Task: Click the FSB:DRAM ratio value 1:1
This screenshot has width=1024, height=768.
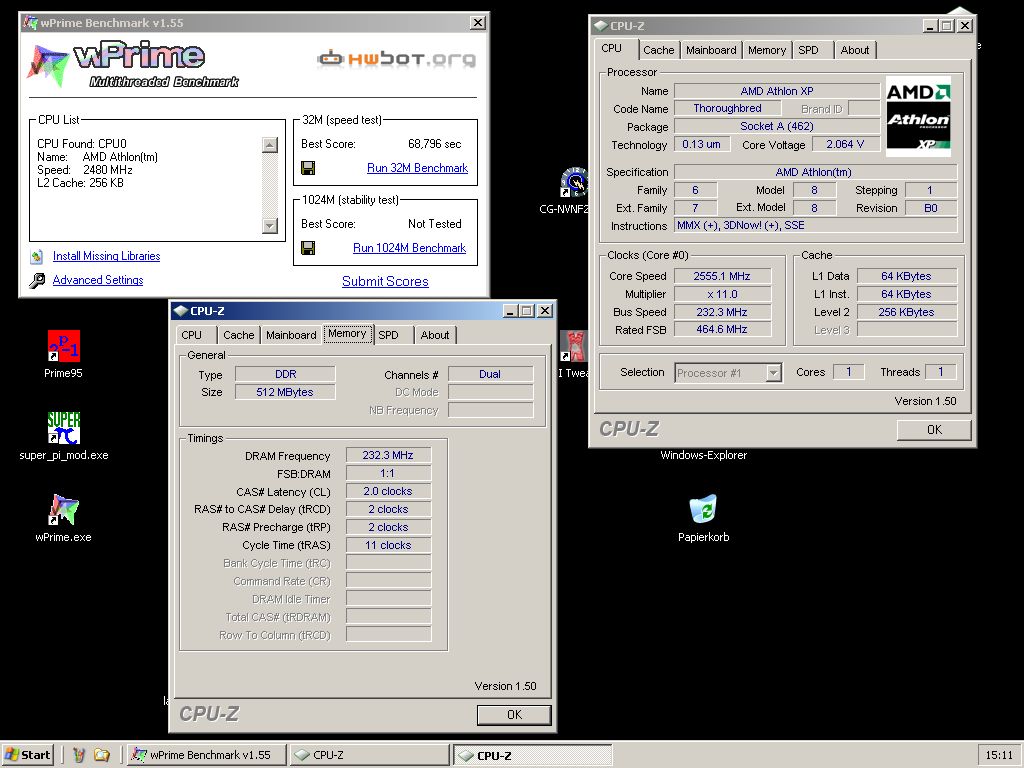Action: (388, 473)
